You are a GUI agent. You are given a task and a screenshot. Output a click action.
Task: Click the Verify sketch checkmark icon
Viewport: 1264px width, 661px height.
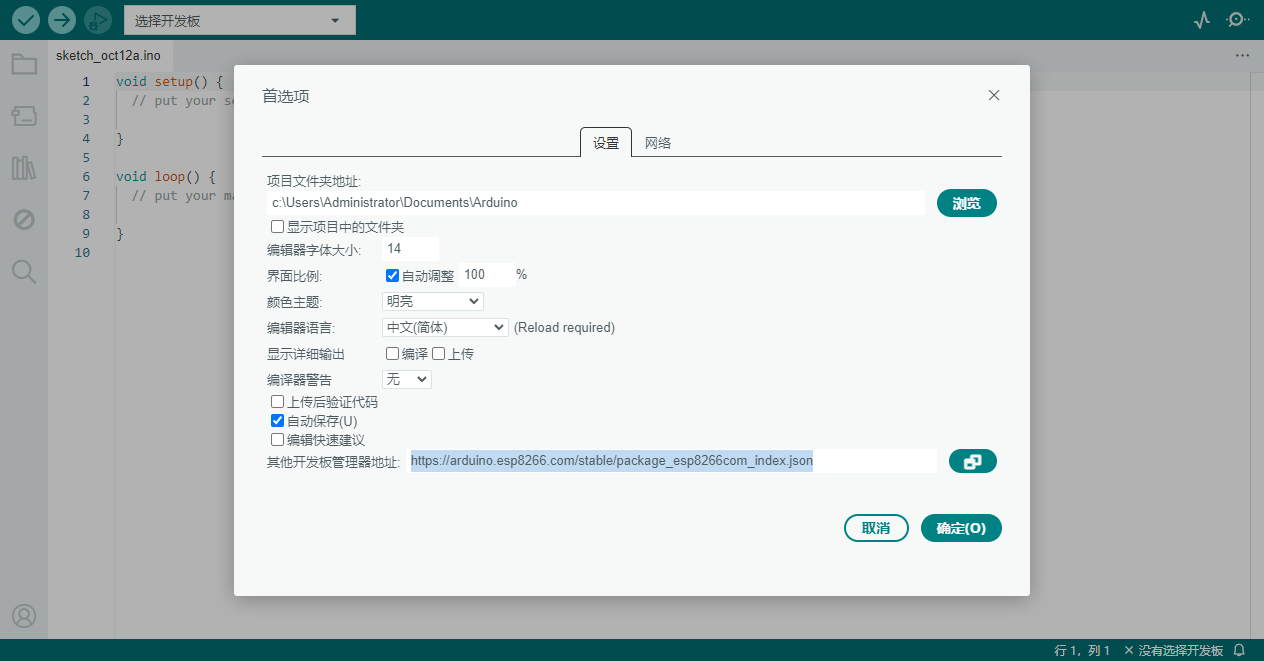pos(25,19)
